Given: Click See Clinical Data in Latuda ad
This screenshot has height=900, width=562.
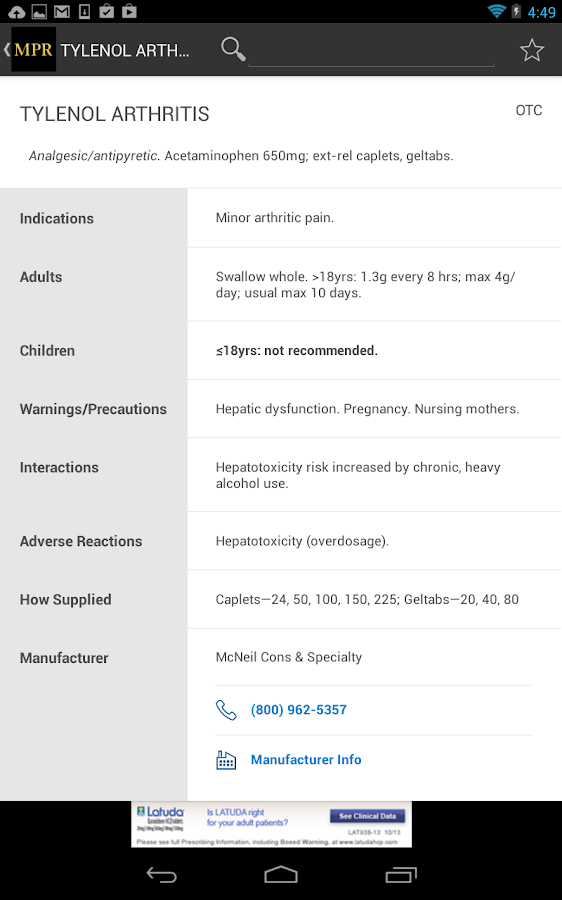Looking at the screenshot, I should [367, 816].
